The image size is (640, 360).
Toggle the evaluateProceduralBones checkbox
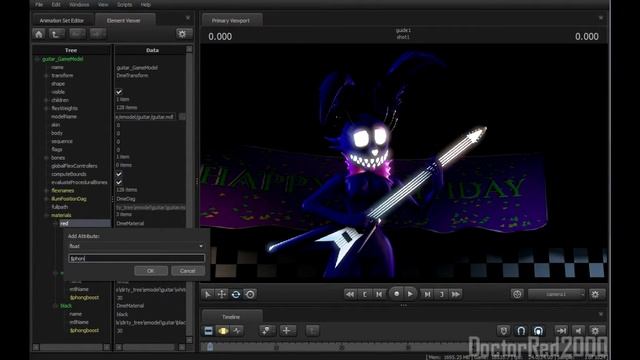click(119, 182)
